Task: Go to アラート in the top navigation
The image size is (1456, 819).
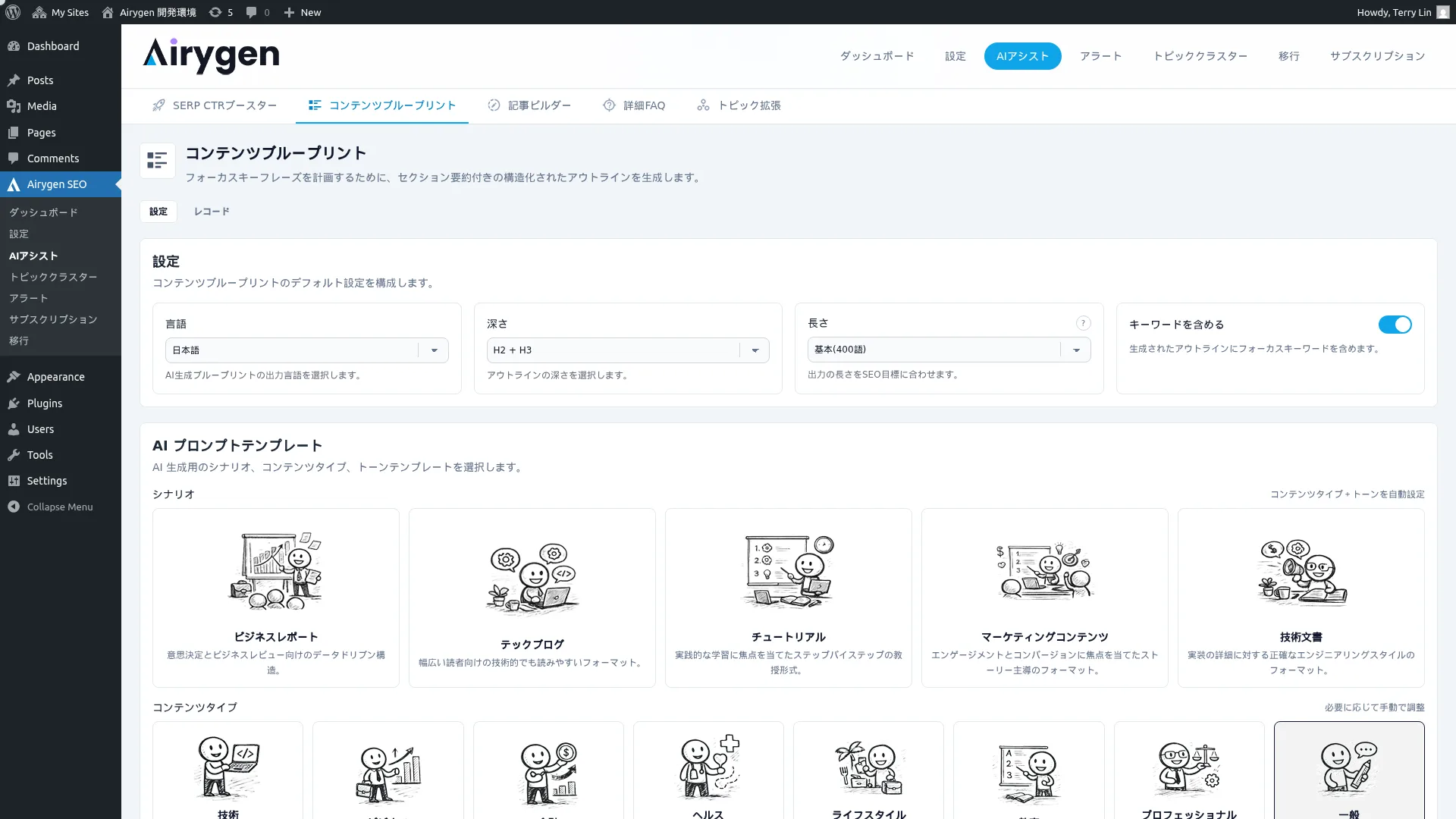Action: [1100, 56]
